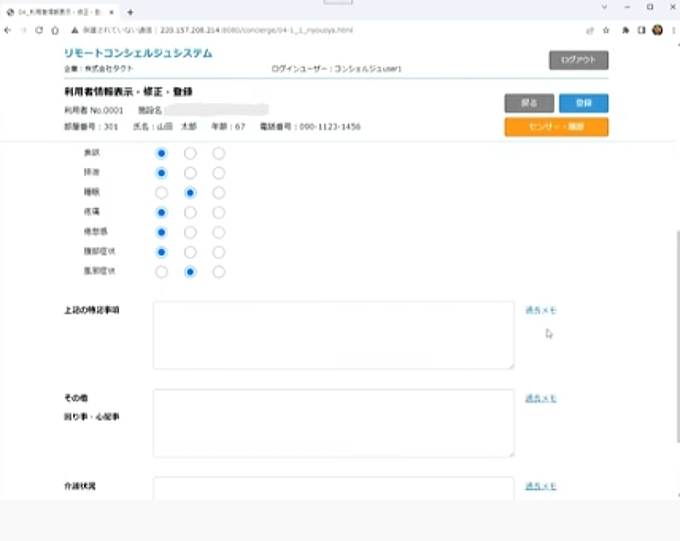Click the blue 登録 button
Image resolution: width=680 pixels, height=541 pixels.
point(583,102)
